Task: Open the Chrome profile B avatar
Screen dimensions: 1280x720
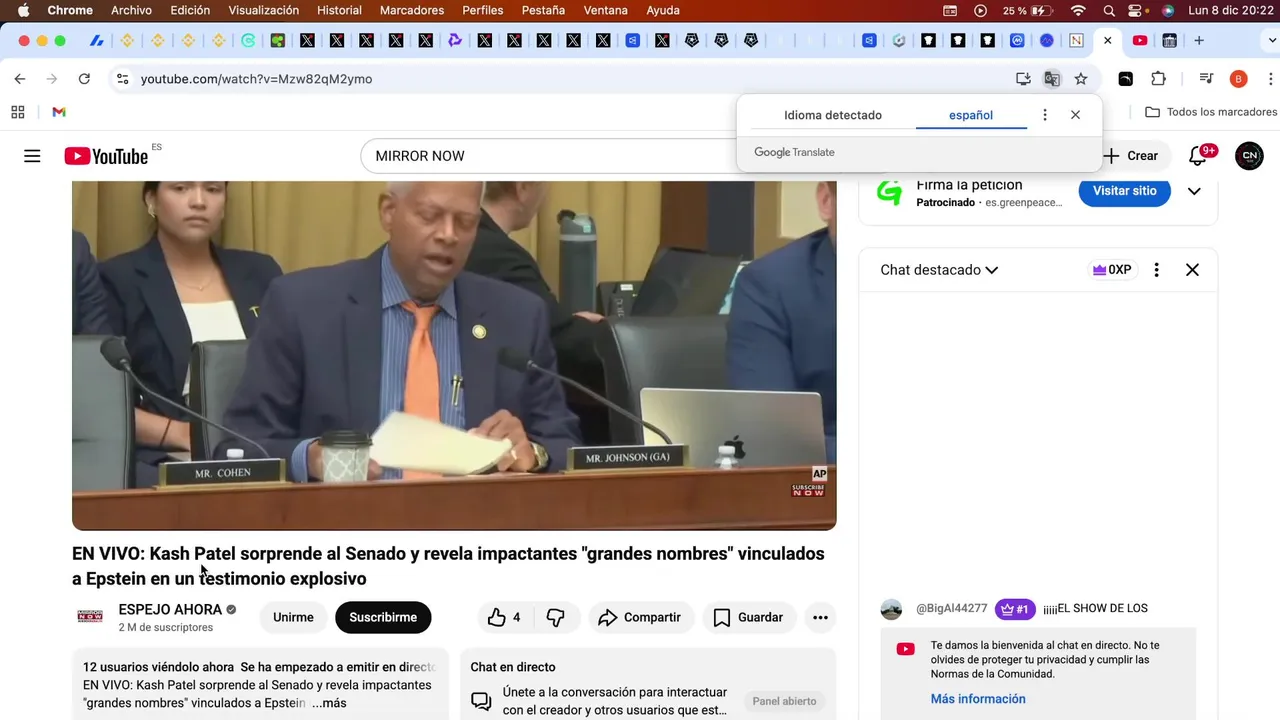Action: [x=1239, y=79]
